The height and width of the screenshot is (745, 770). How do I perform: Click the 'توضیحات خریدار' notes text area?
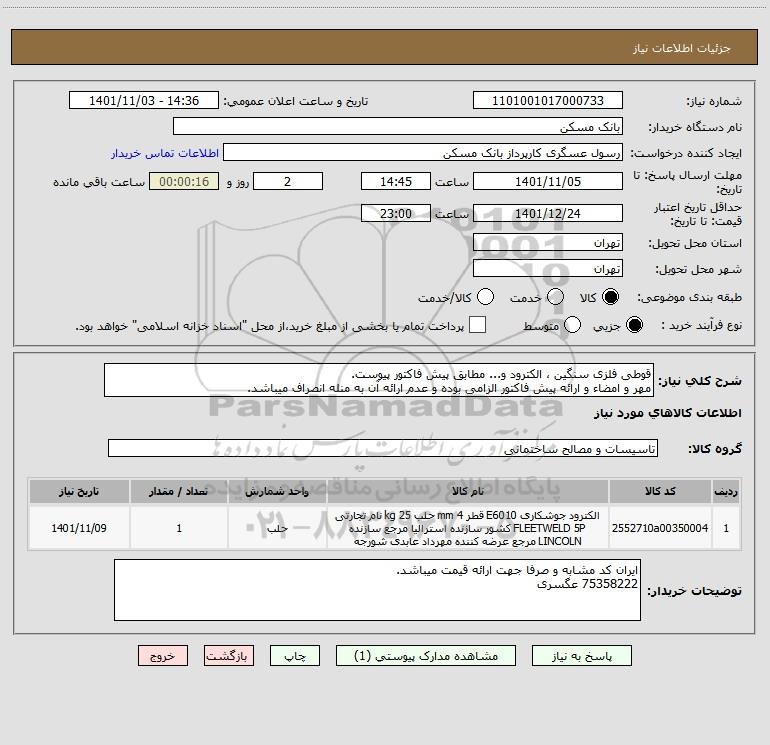tap(377, 590)
